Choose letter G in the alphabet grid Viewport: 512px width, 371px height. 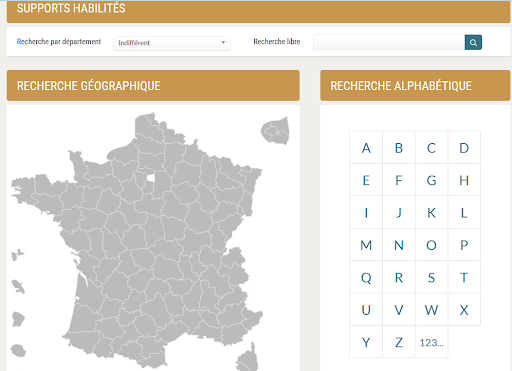[431, 180]
